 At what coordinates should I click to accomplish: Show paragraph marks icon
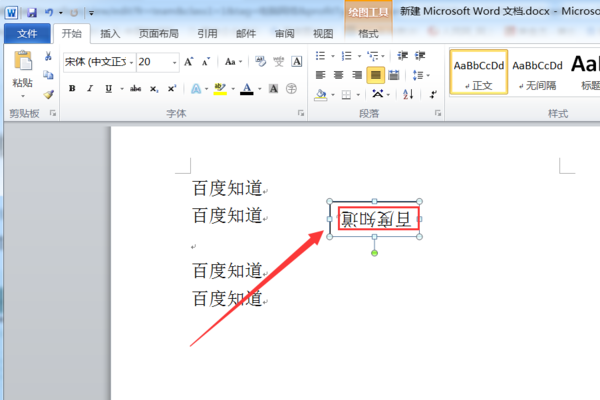[433, 94]
